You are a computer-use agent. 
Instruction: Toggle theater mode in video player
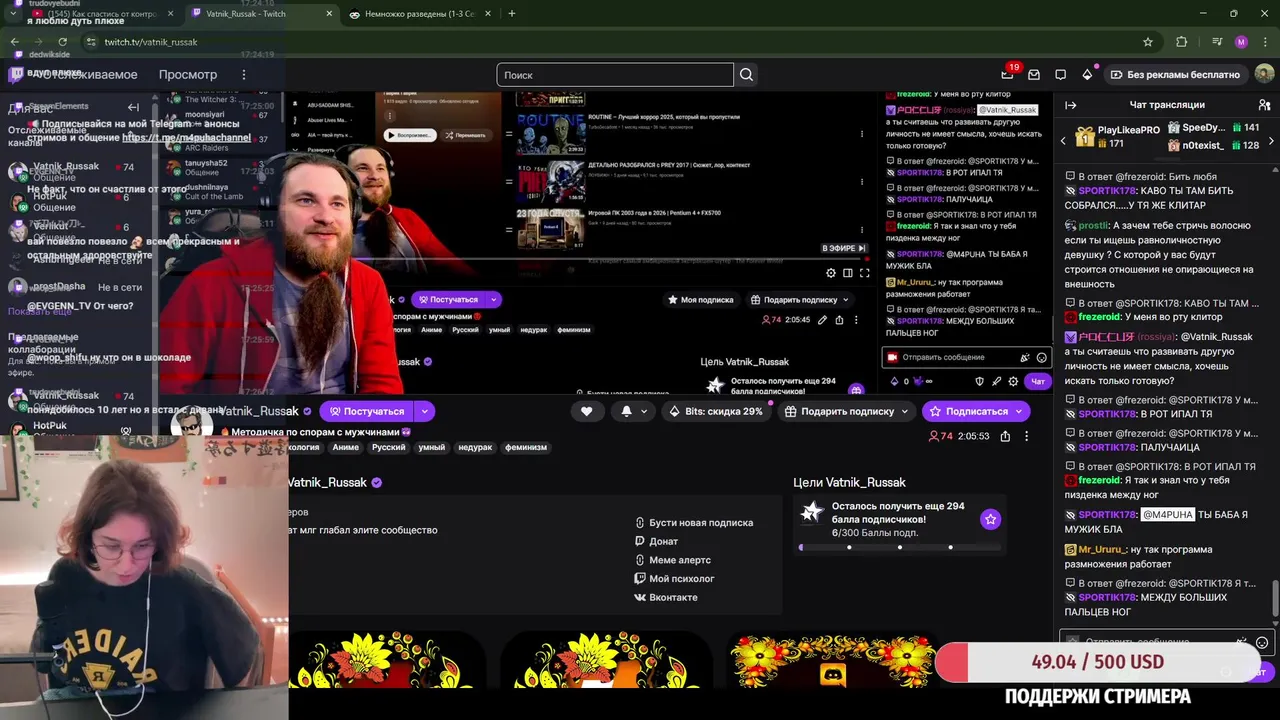(848, 272)
